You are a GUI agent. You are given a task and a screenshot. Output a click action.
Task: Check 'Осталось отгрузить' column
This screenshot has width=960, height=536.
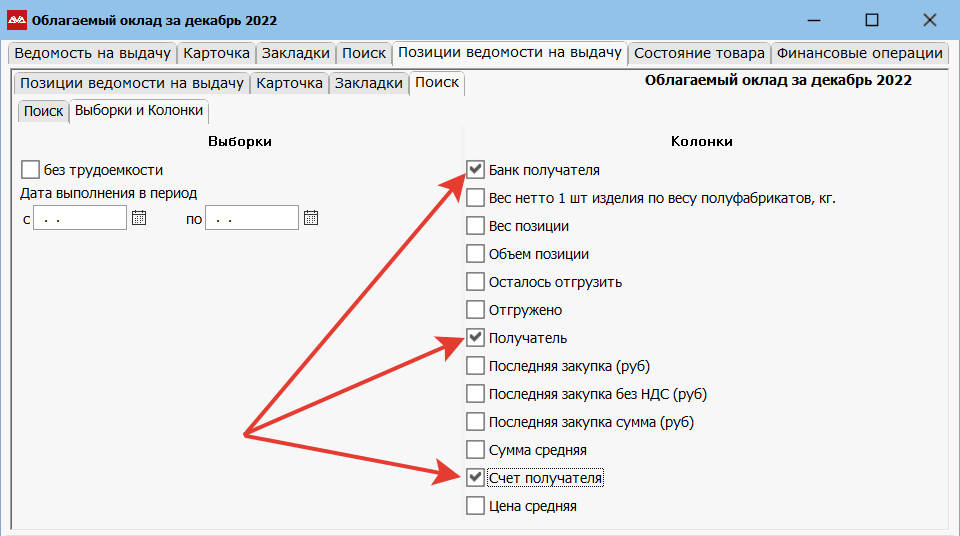pos(476,282)
